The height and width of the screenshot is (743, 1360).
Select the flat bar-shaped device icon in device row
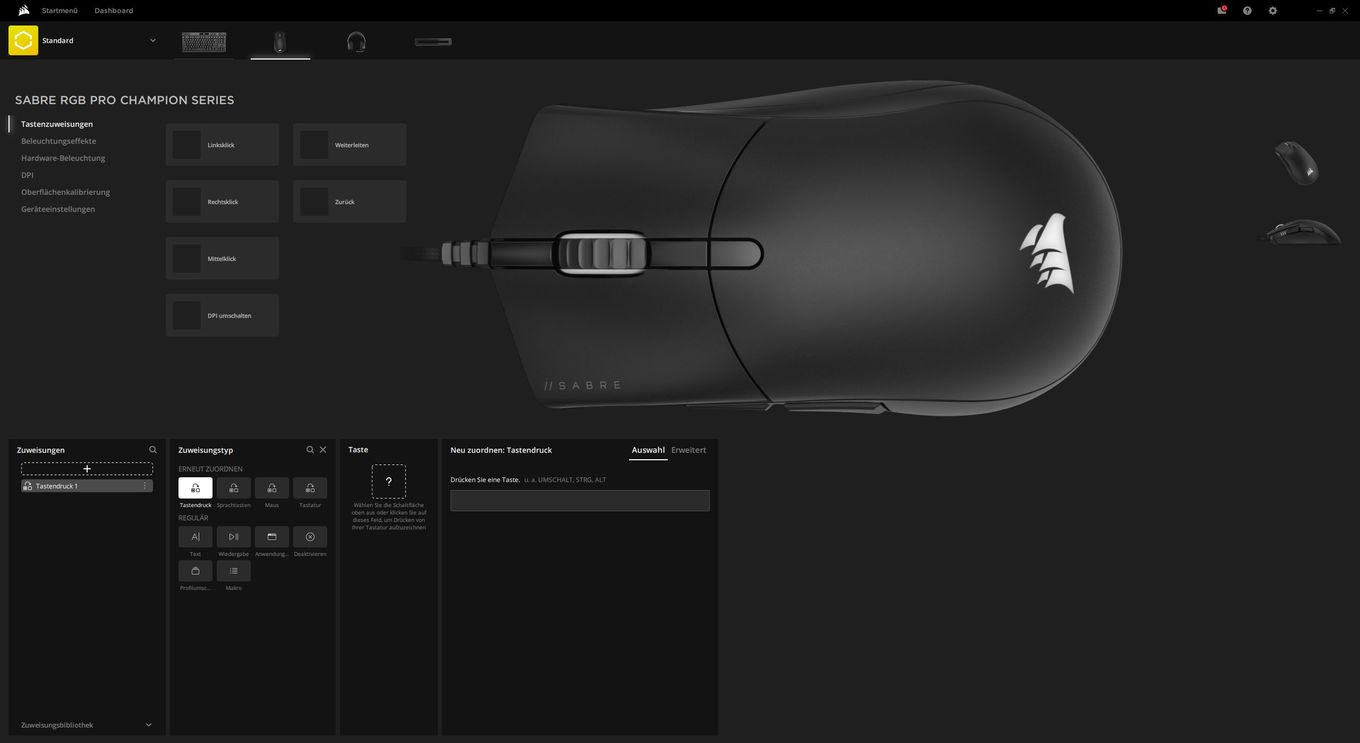coord(433,42)
